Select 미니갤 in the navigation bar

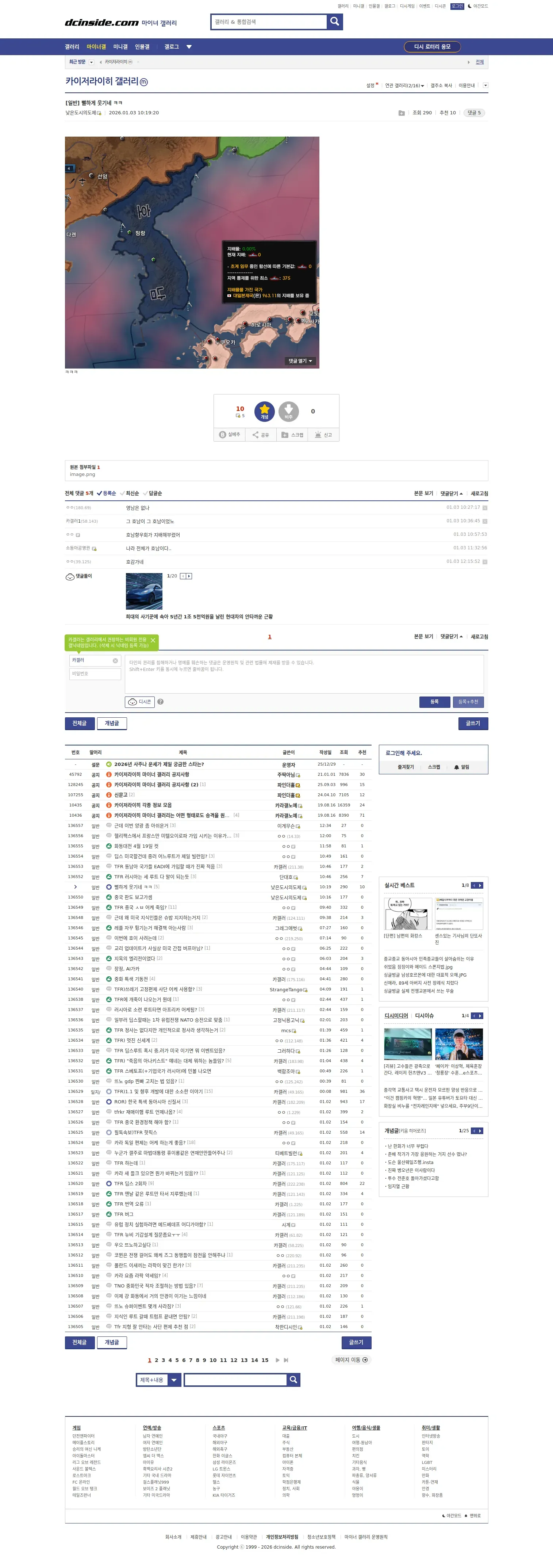point(120,47)
